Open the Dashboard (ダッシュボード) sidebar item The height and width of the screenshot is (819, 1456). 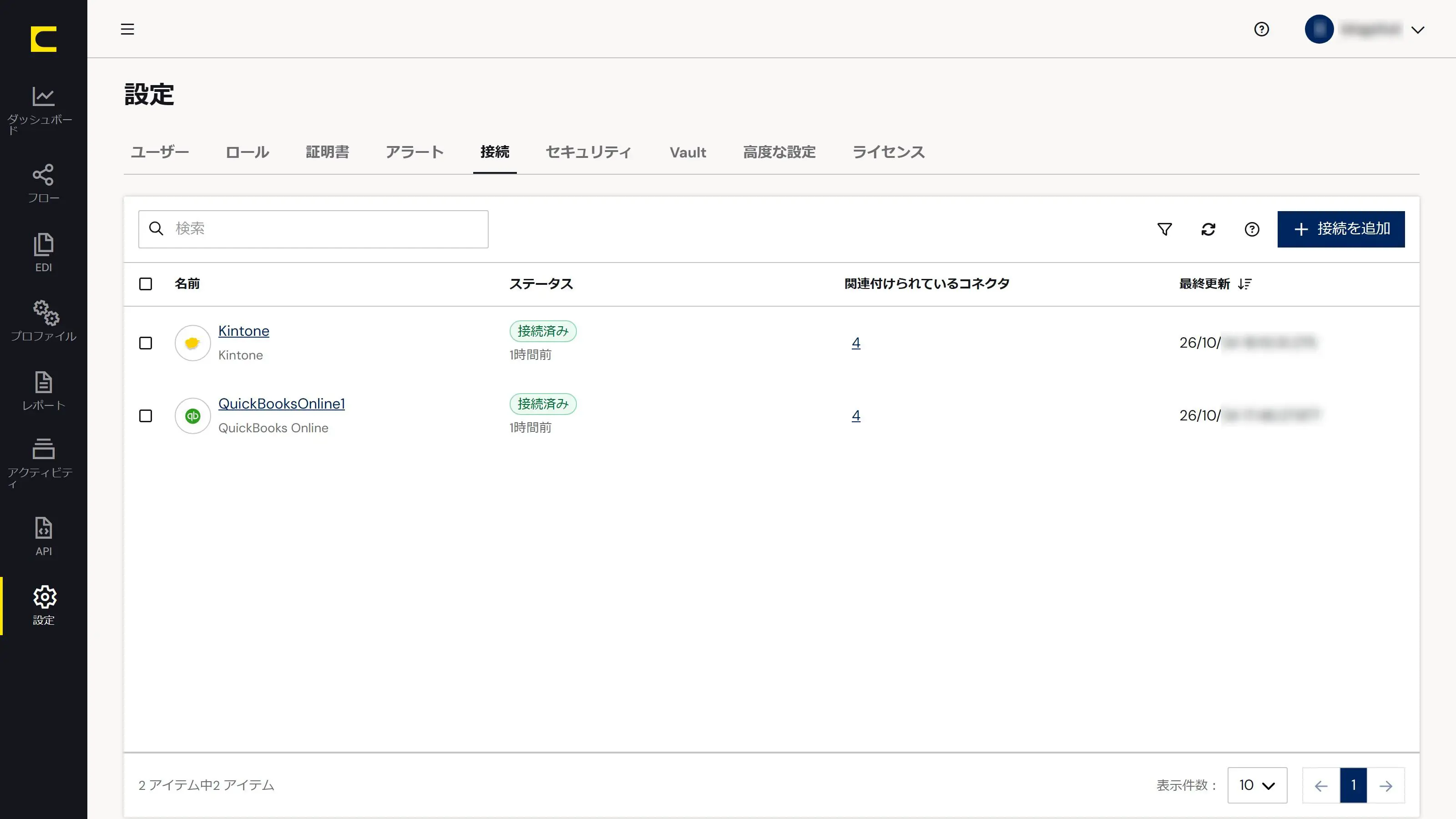coord(44,110)
